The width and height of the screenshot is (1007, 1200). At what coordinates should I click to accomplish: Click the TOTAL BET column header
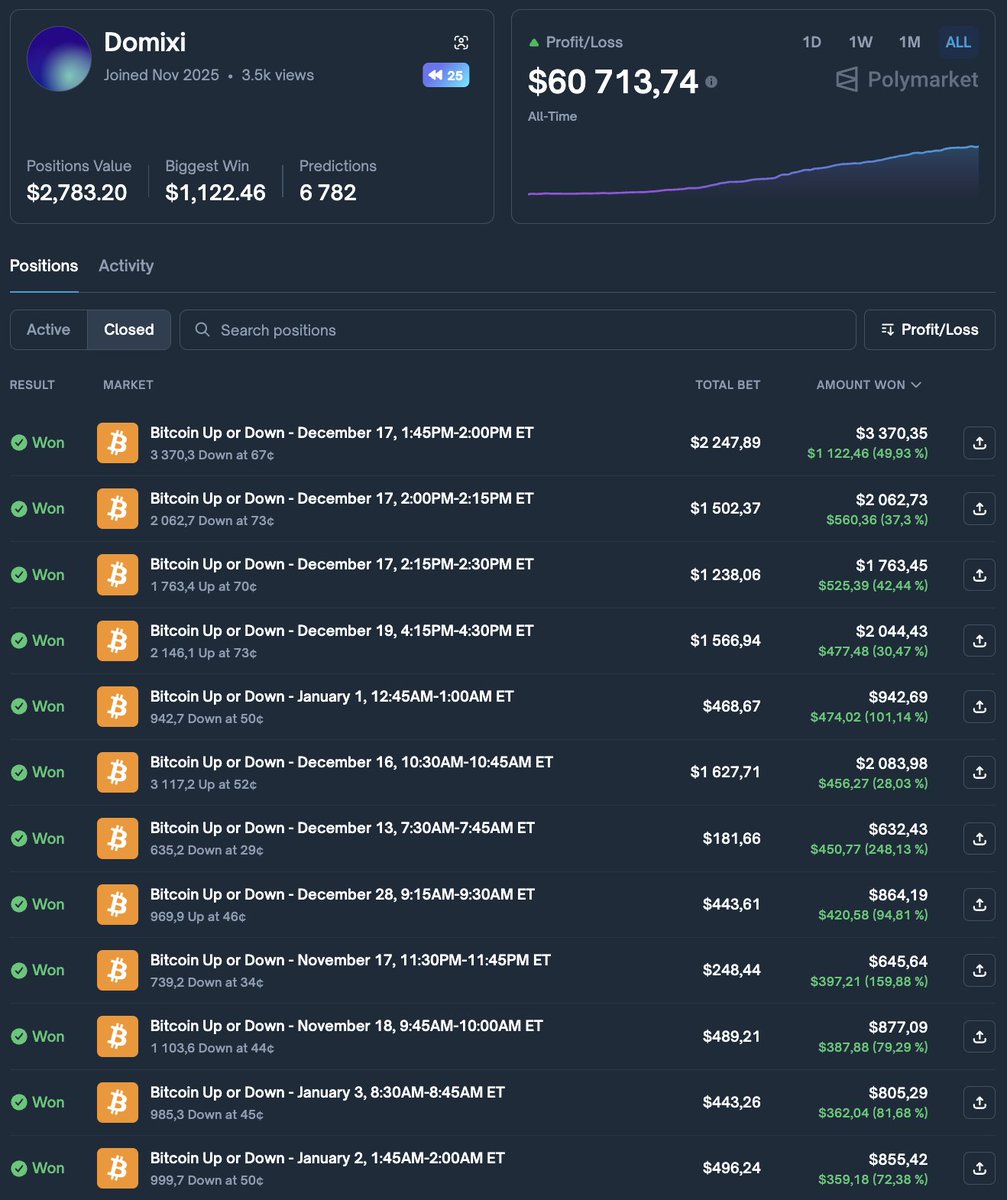pos(728,385)
